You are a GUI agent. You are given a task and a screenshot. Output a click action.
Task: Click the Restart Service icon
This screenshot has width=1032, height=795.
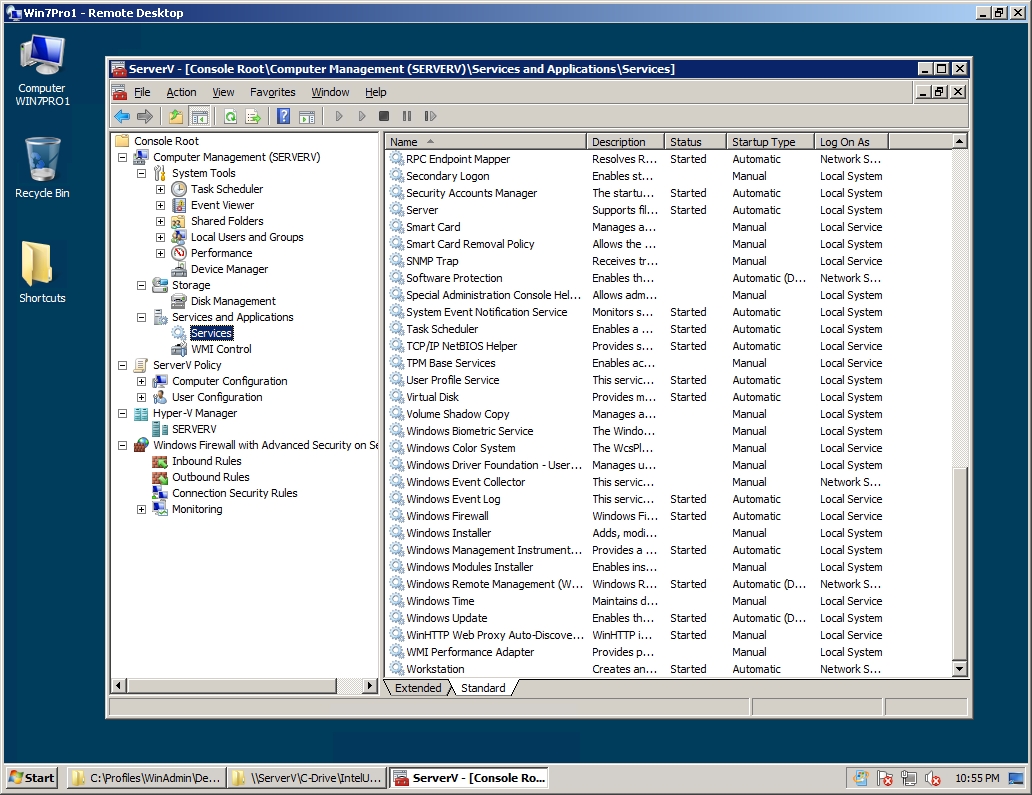(430, 116)
